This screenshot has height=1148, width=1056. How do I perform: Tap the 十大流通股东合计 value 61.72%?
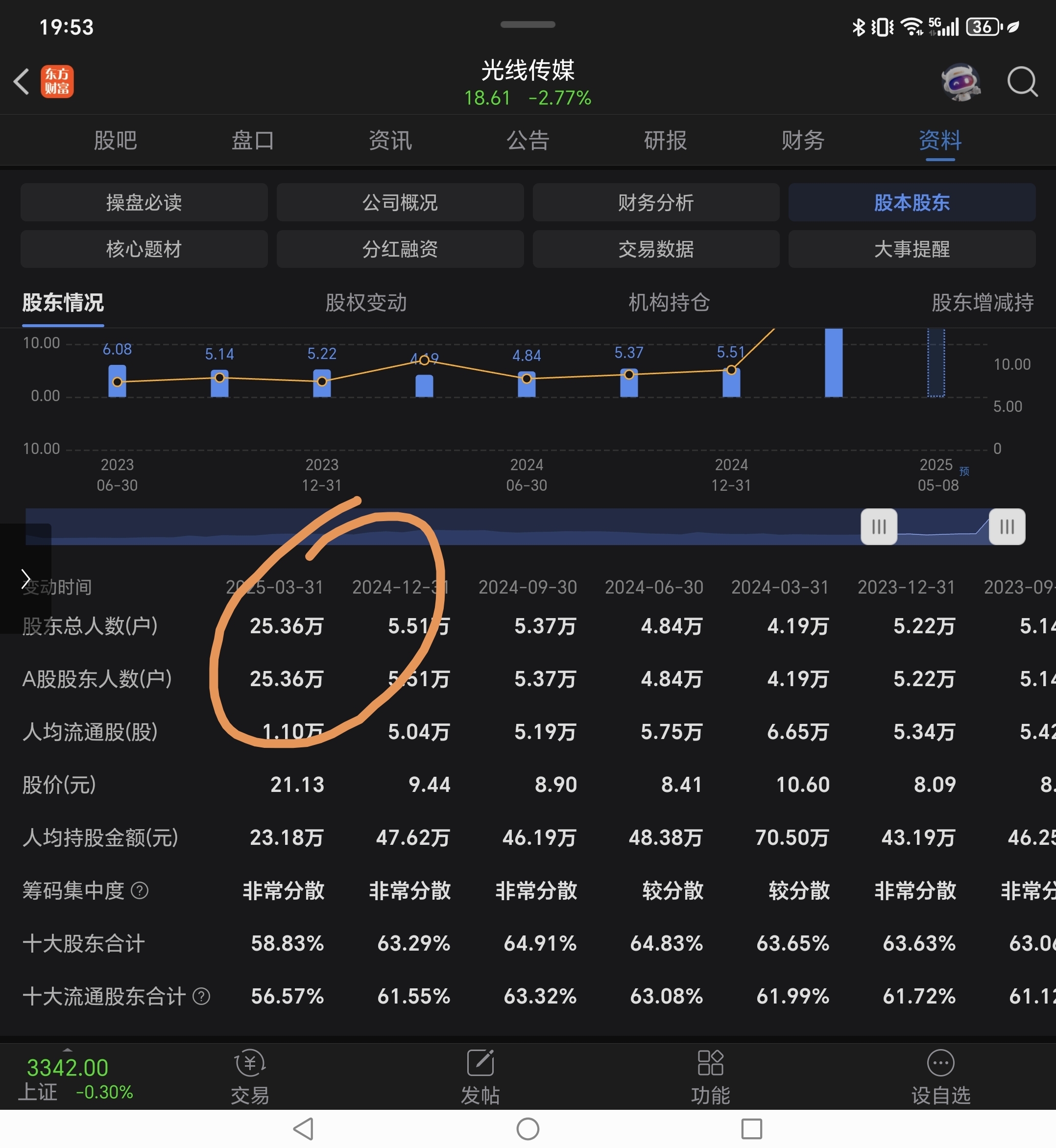pyautogui.click(x=919, y=997)
